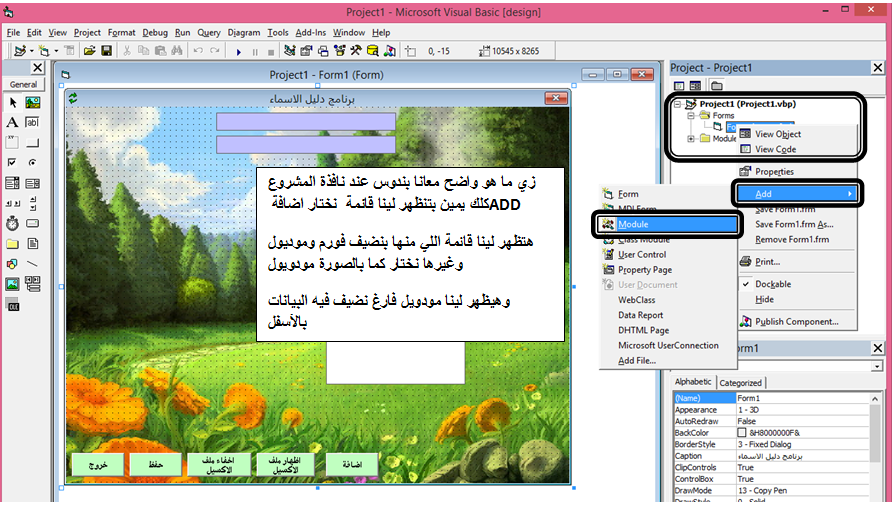Click the اضافة button on the form

pyautogui.click(x=352, y=465)
